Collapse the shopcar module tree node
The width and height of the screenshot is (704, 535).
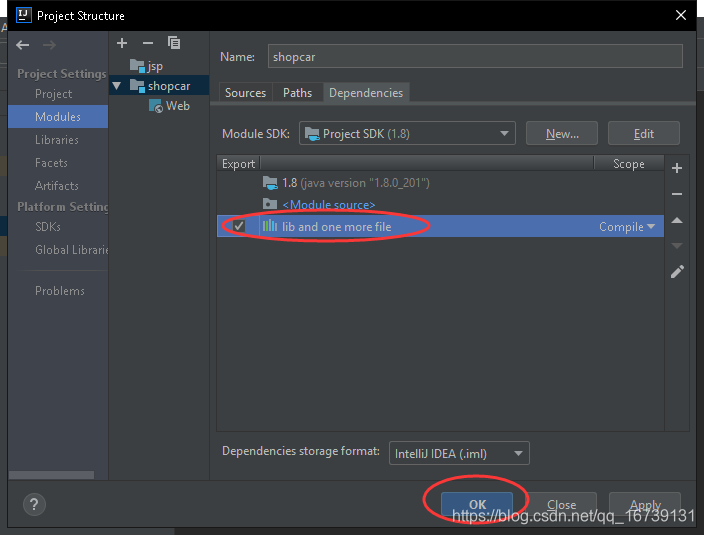(x=117, y=86)
